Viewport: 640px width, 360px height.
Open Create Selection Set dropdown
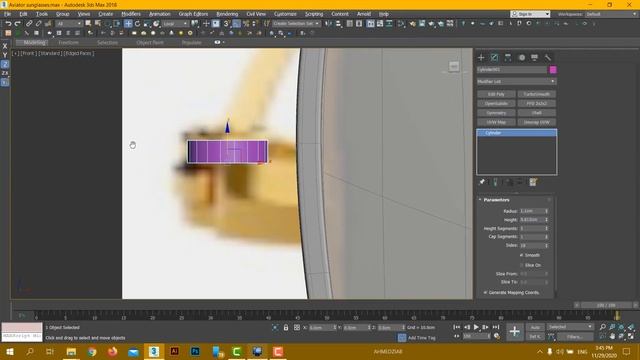296,24
